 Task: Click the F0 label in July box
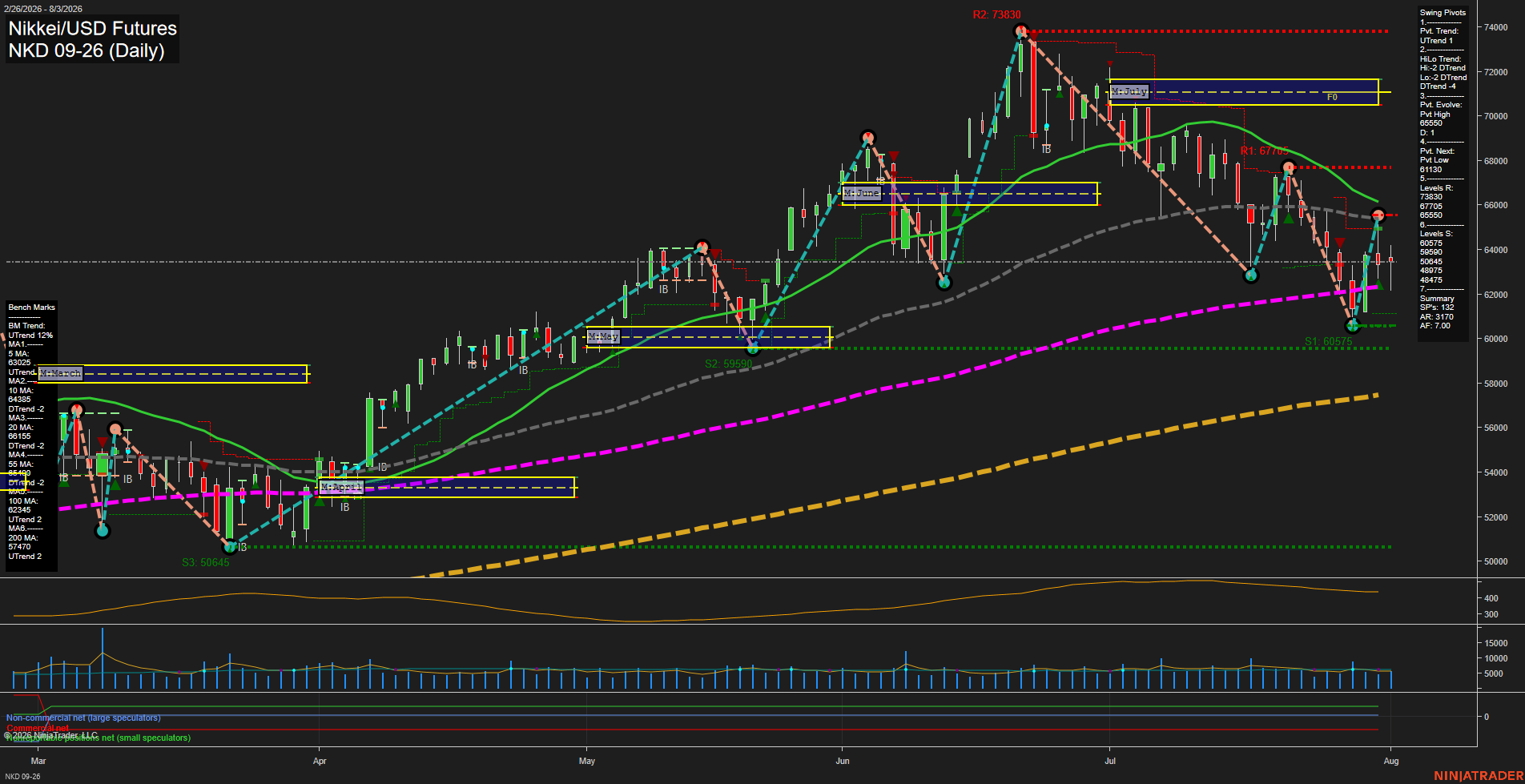[1332, 98]
